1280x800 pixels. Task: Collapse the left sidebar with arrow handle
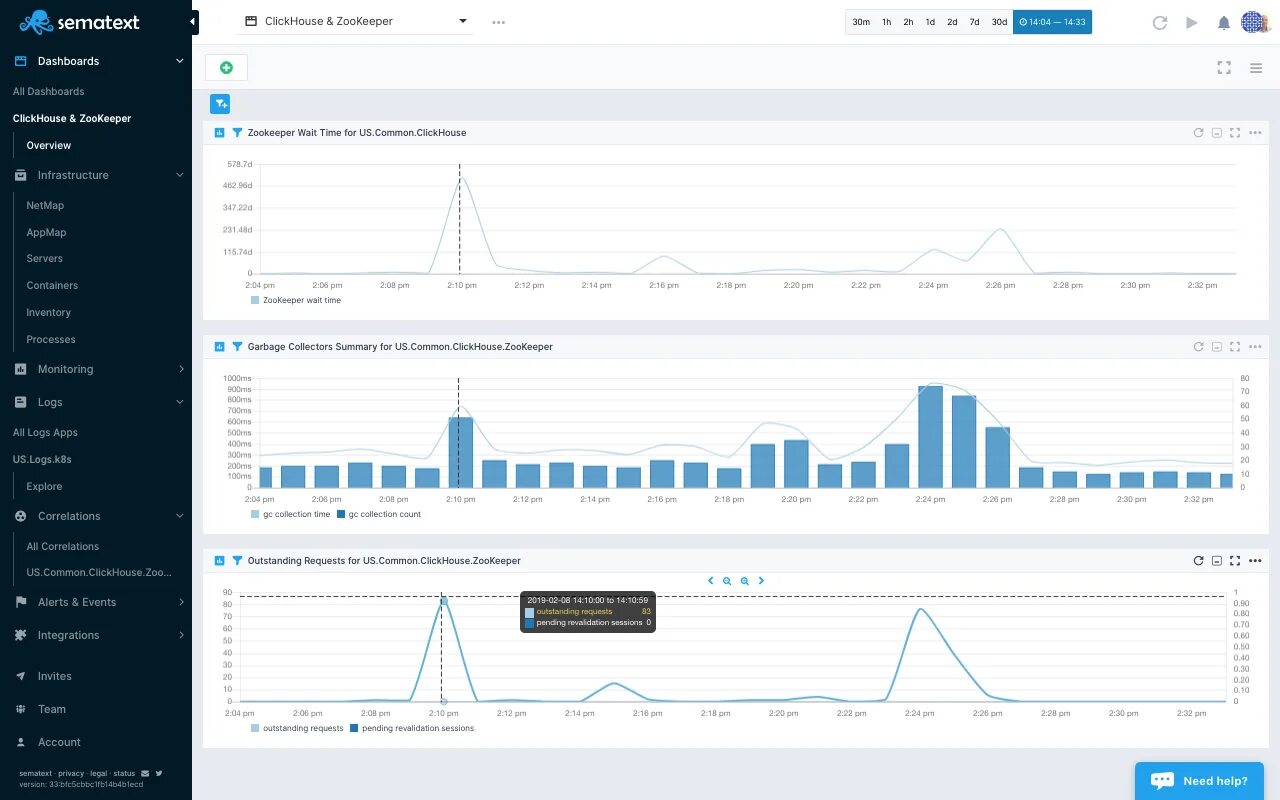(x=193, y=22)
